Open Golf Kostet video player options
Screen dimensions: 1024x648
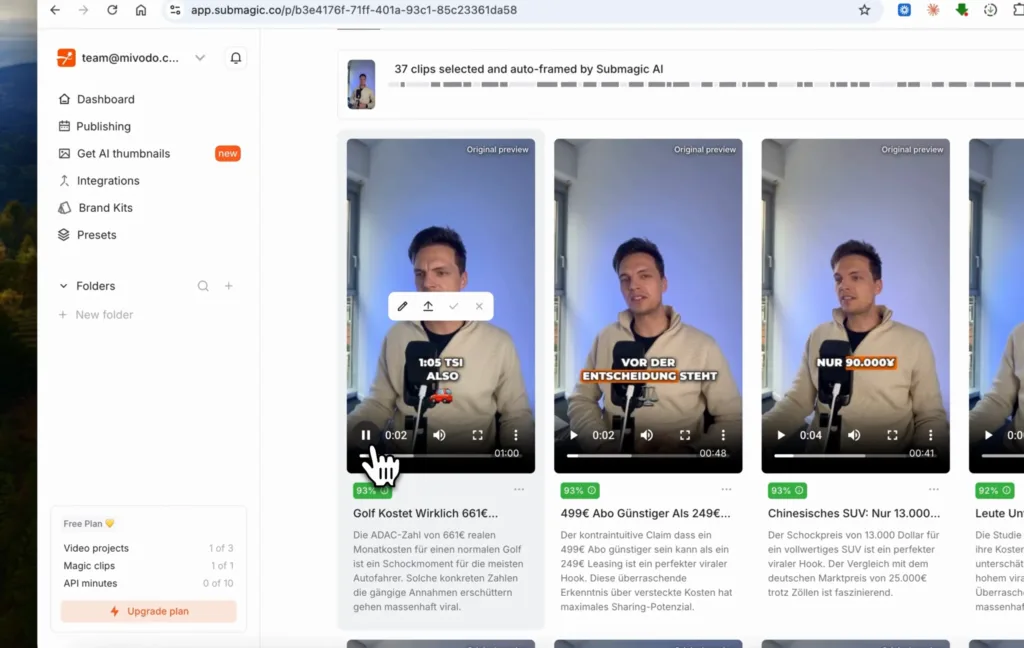(x=515, y=435)
